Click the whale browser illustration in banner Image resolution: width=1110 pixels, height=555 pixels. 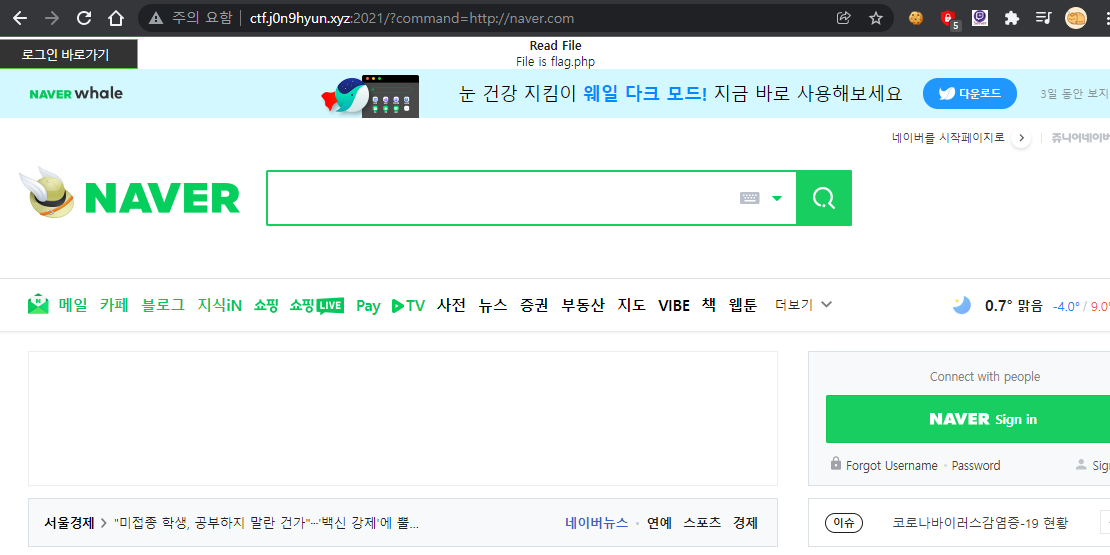click(370, 96)
